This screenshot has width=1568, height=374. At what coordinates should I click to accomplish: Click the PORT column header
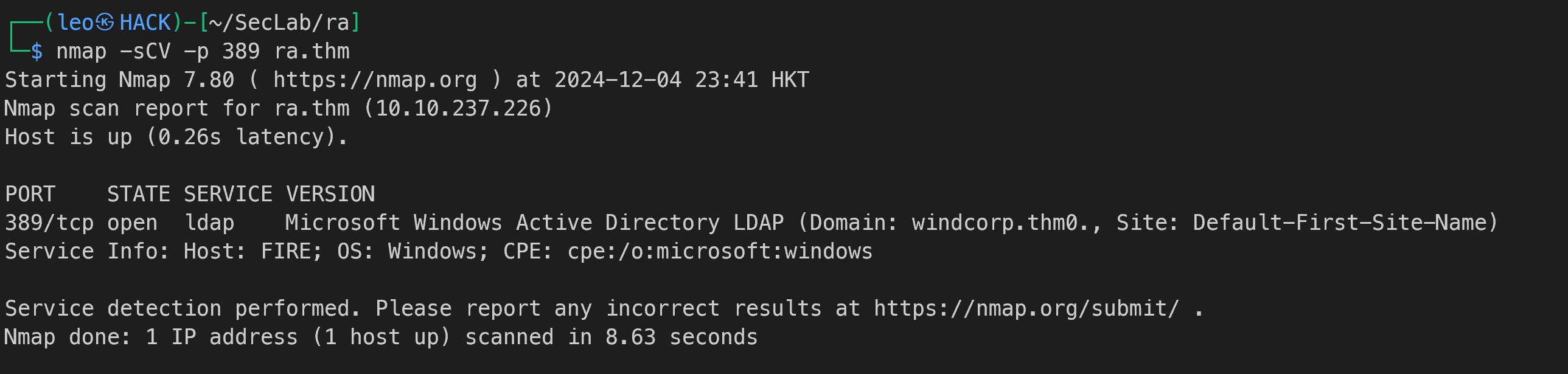(30, 194)
